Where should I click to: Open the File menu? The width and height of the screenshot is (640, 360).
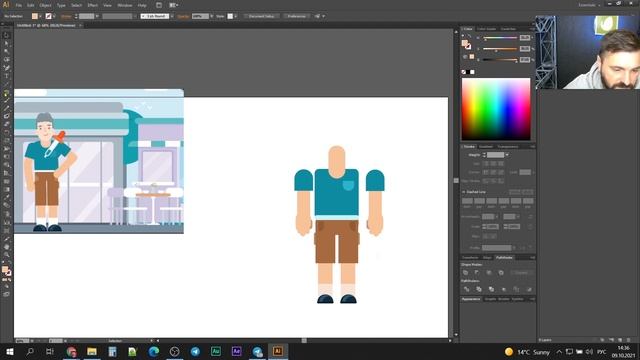coord(19,5)
